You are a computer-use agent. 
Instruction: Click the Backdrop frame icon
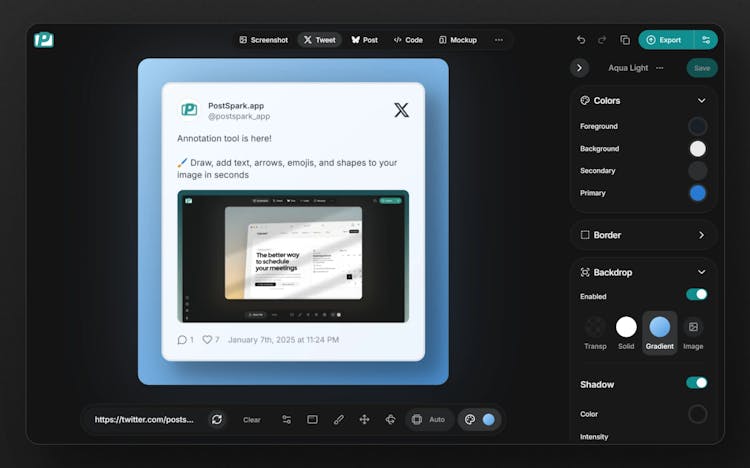pos(585,272)
